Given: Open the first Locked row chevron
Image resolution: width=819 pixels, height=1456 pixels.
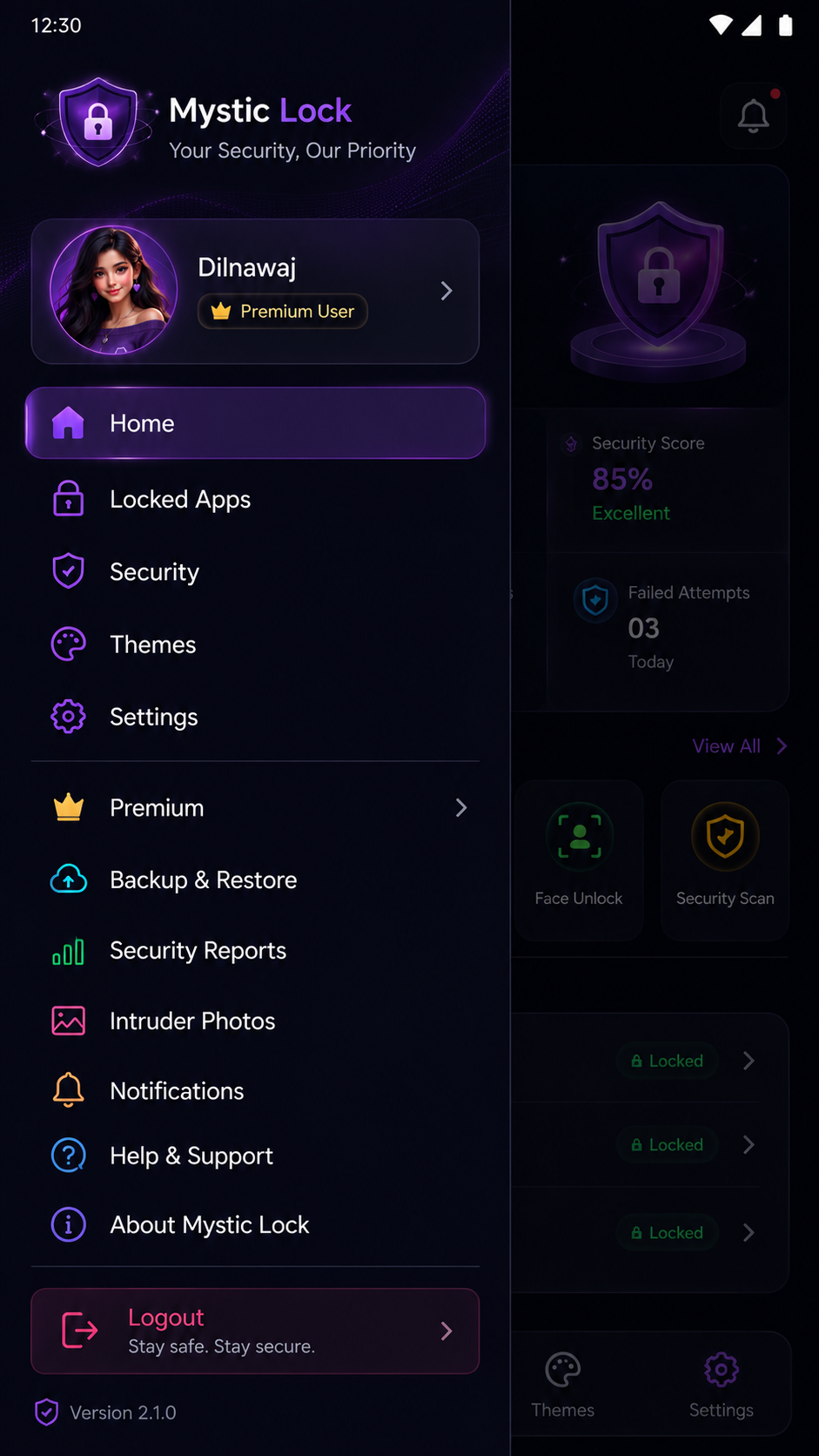Looking at the screenshot, I should 749,1061.
